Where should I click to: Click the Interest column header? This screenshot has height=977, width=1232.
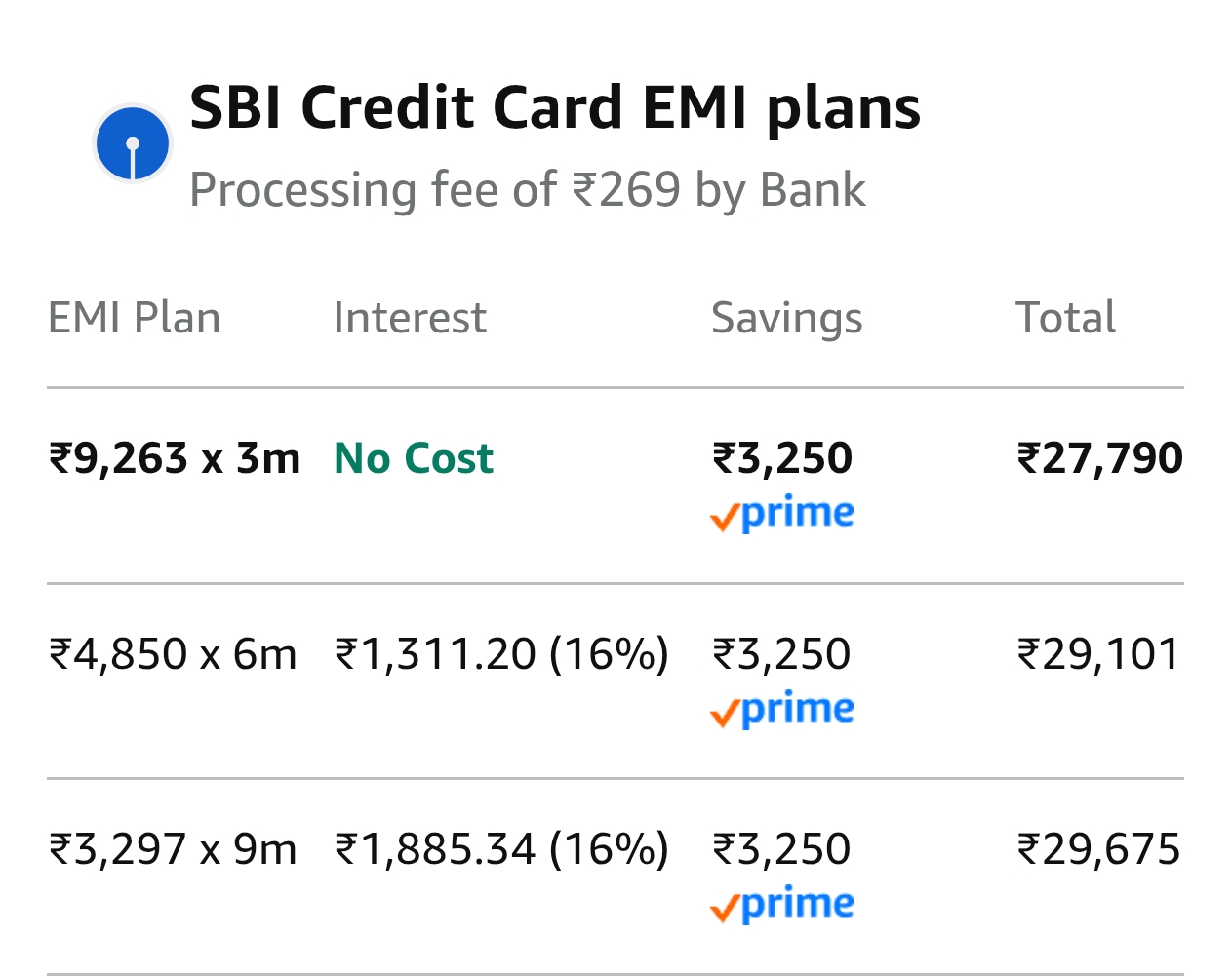pos(410,318)
